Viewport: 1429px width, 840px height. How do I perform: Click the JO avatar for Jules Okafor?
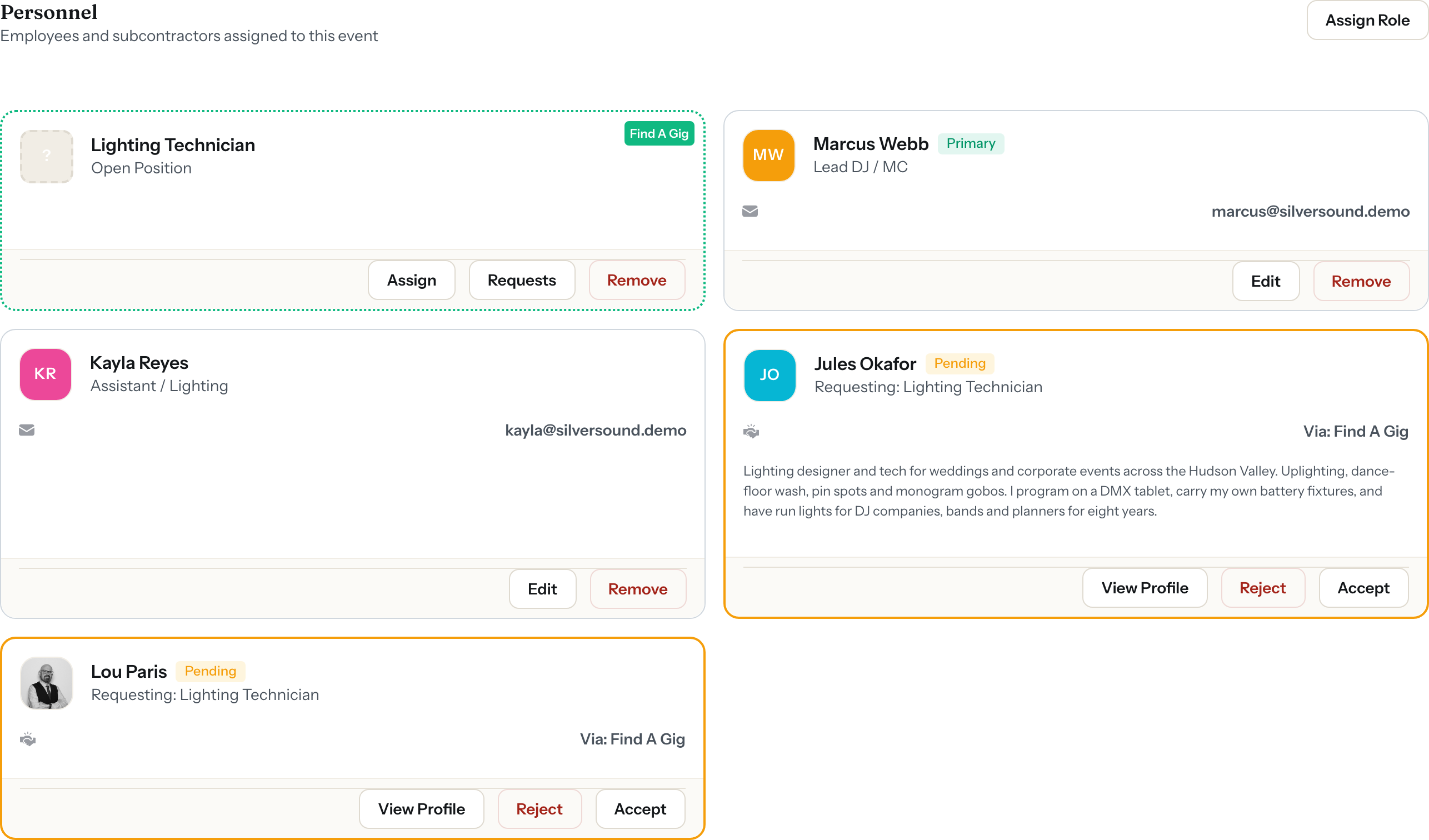pos(770,376)
